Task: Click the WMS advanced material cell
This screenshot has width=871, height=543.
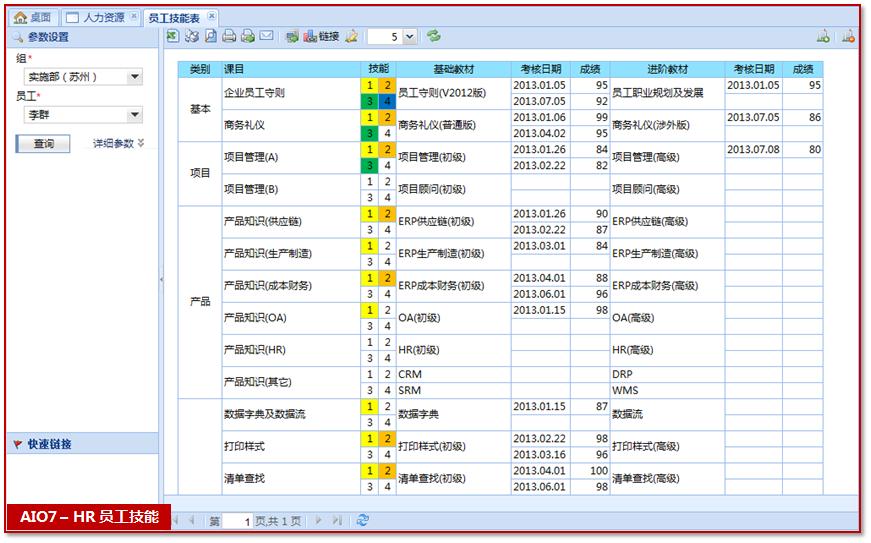Action: click(x=667, y=391)
